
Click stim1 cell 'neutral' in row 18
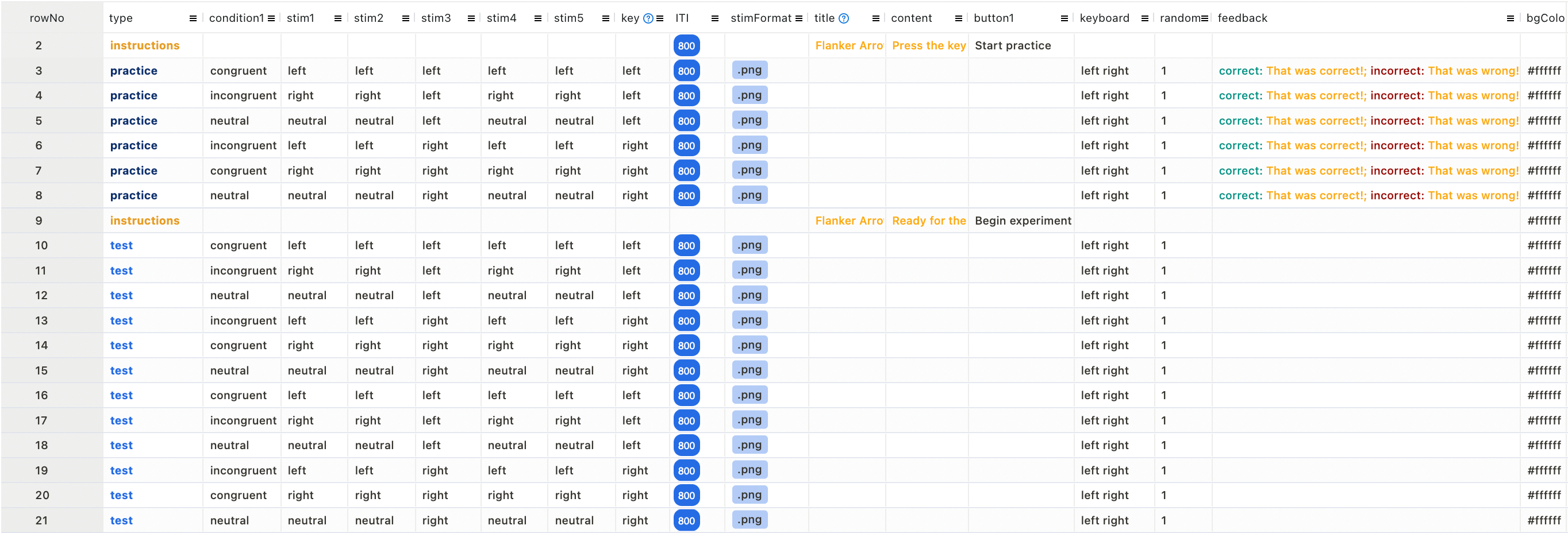(314, 446)
